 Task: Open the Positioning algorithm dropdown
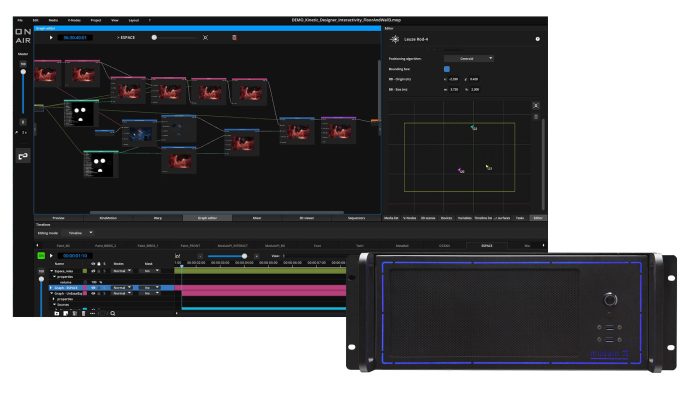[x=469, y=58]
